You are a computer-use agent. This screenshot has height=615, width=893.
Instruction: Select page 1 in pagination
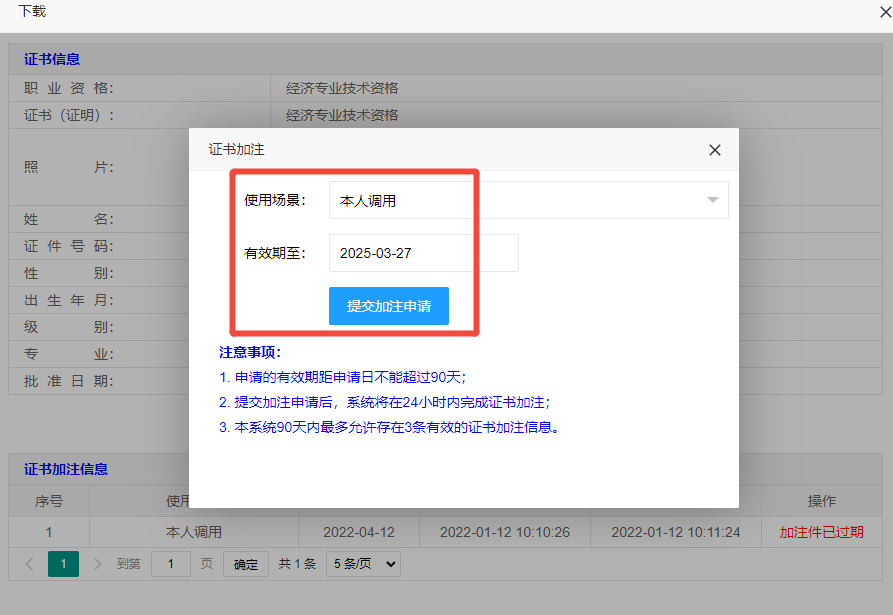point(63,564)
